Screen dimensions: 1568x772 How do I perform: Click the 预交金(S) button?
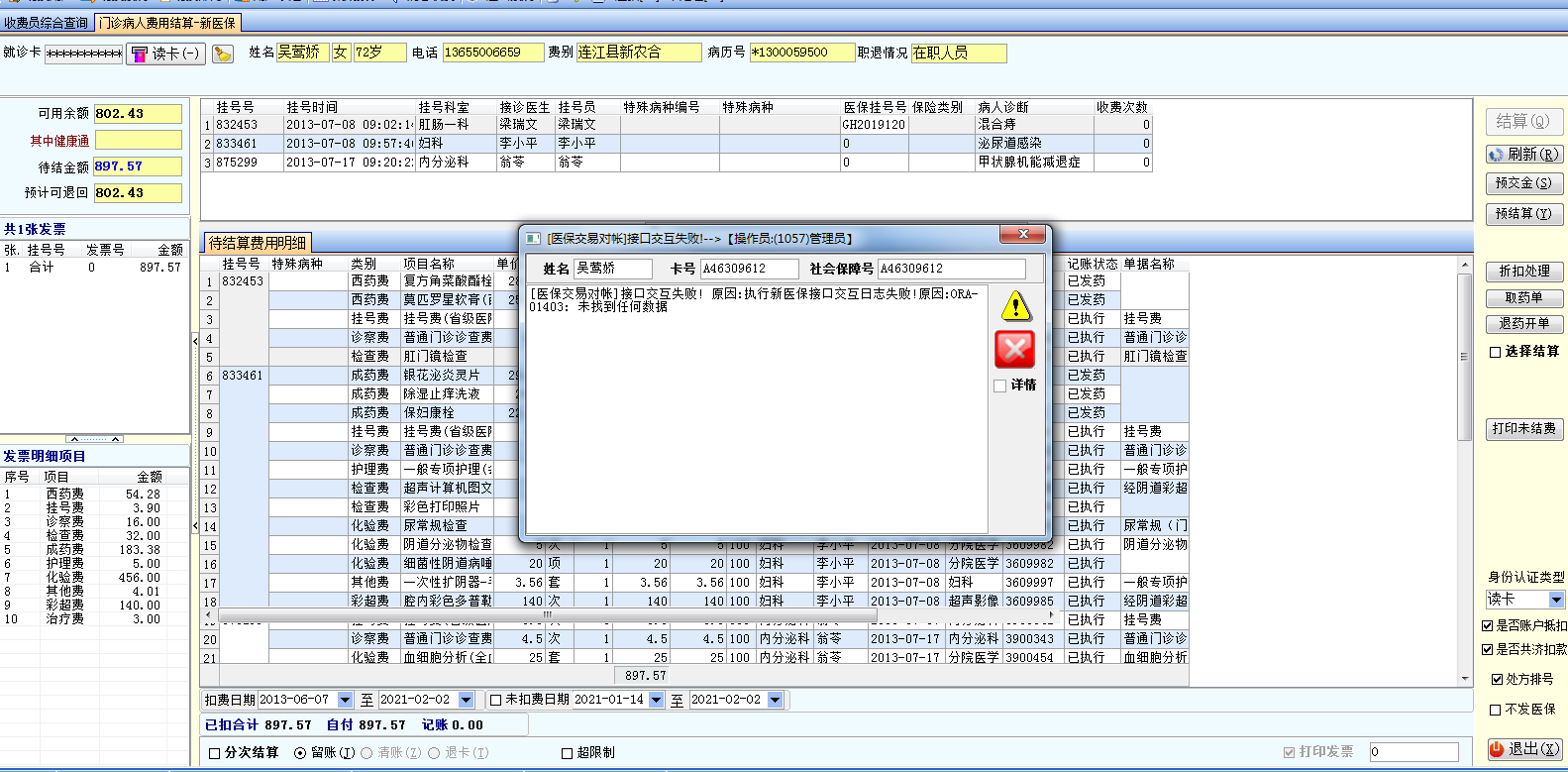(x=1523, y=183)
